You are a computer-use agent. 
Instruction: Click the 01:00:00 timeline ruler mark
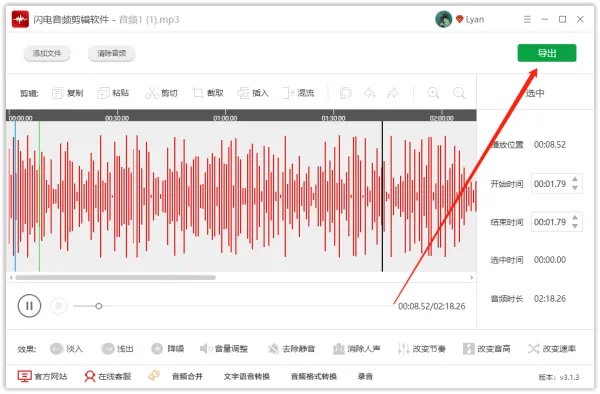pos(225,118)
